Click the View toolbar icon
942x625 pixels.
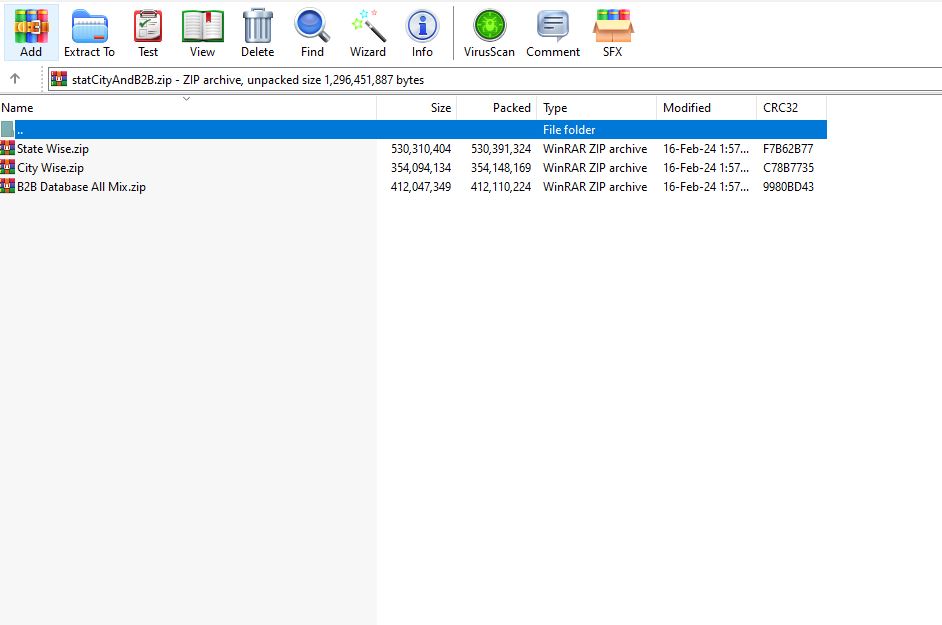[x=202, y=32]
